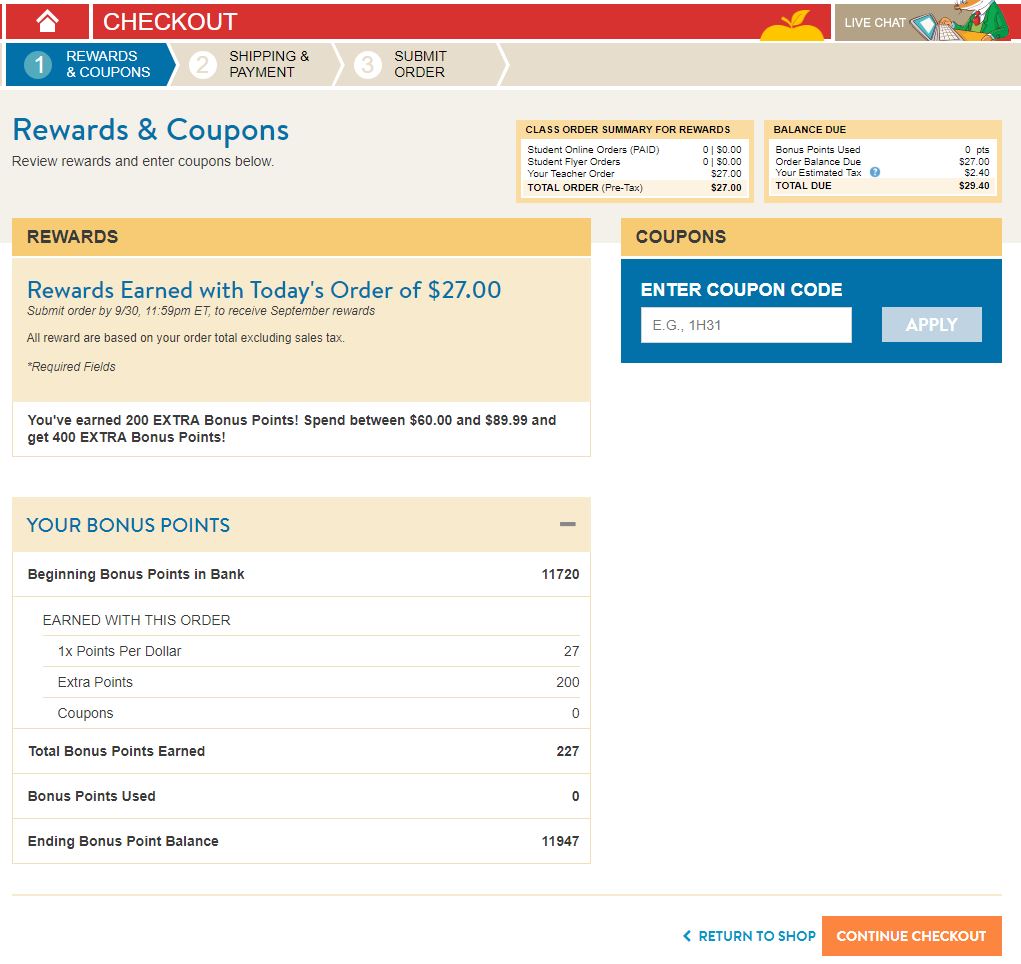Click the Total Due amount of $29.40

[973, 186]
